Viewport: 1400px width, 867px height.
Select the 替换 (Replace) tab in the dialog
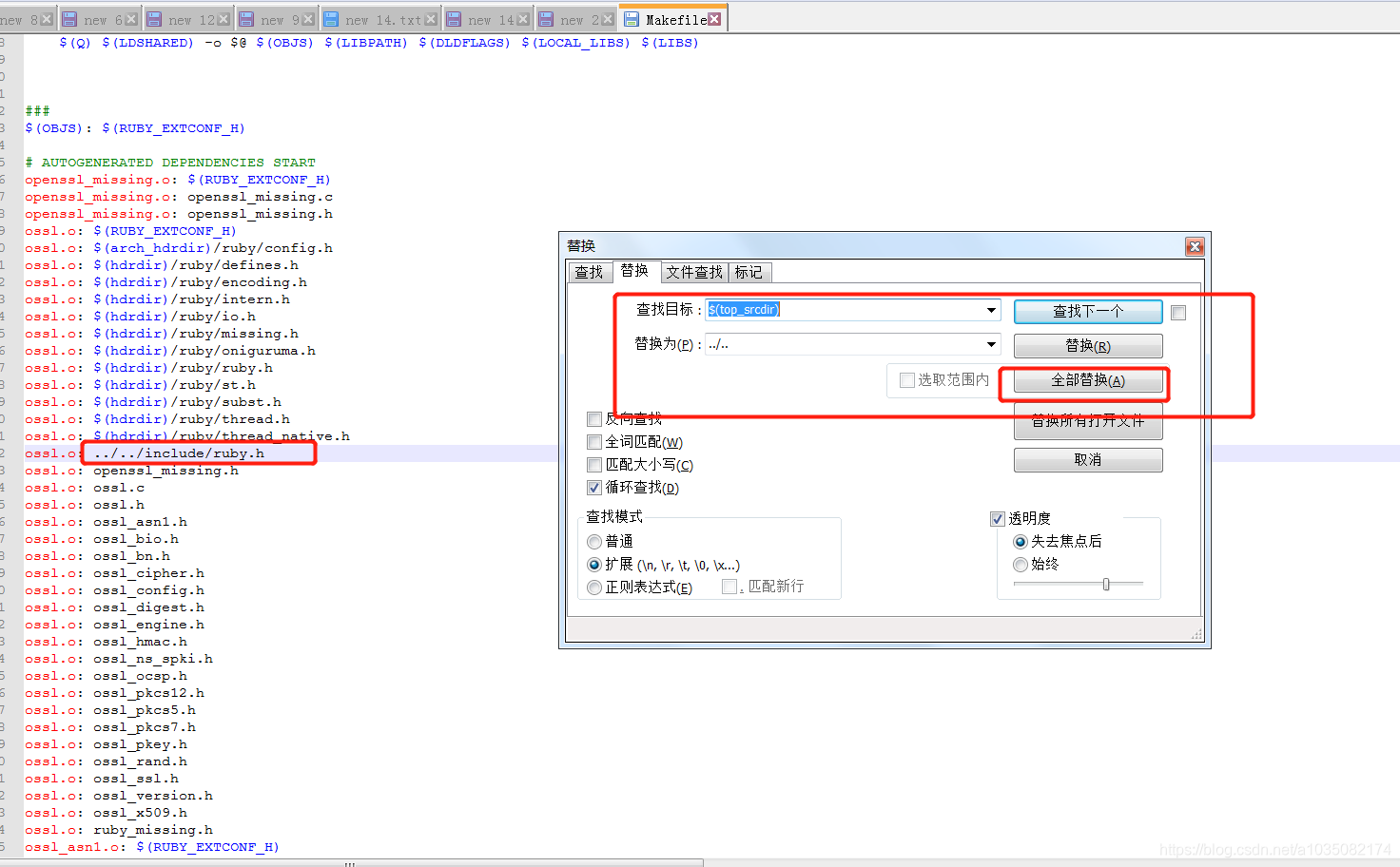coord(634,271)
